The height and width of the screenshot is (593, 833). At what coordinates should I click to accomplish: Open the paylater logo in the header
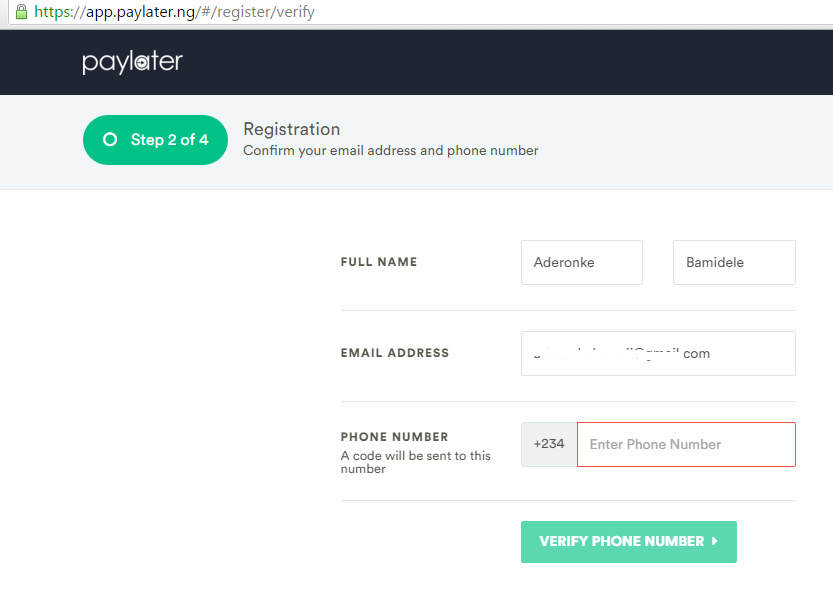133,62
